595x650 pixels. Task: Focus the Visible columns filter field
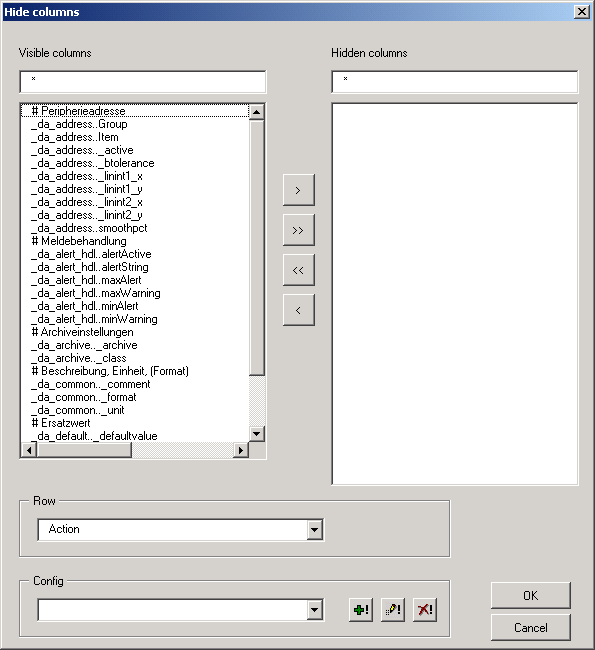coord(143,82)
